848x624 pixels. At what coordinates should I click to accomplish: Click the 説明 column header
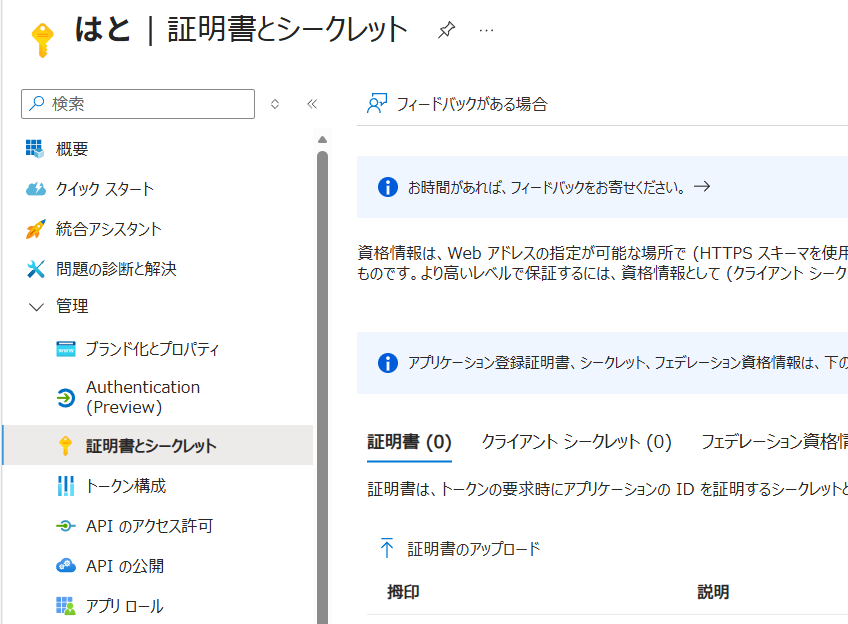coord(713,592)
